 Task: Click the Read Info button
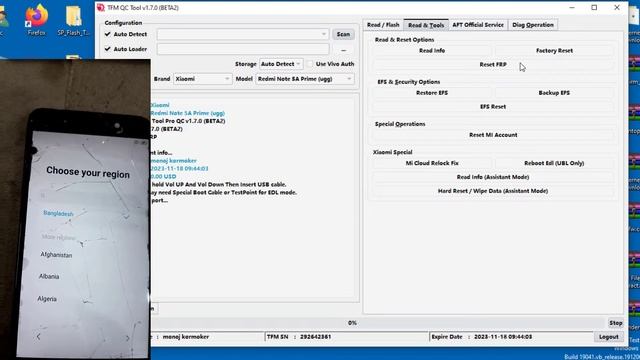click(x=432, y=51)
